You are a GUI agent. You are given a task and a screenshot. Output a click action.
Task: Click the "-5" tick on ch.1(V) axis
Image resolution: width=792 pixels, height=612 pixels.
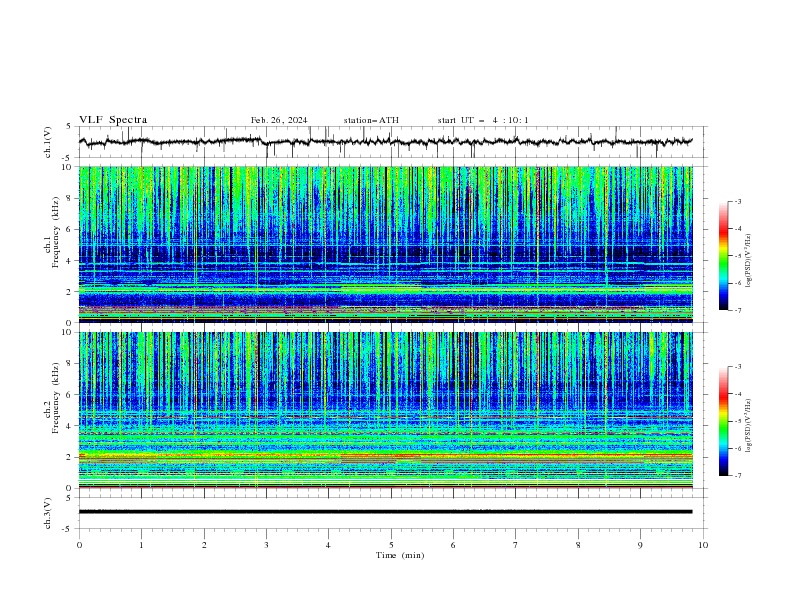click(68, 158)
